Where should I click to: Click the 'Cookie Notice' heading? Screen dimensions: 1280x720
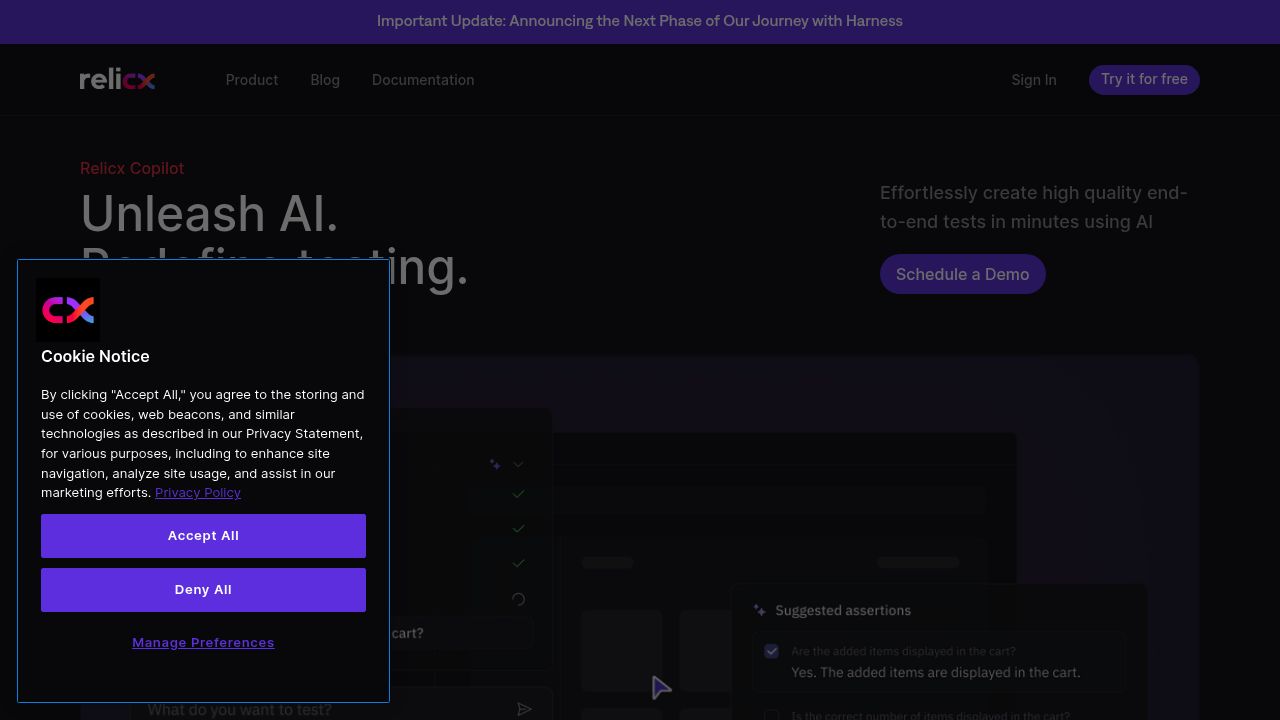click(x=95, y=356)
